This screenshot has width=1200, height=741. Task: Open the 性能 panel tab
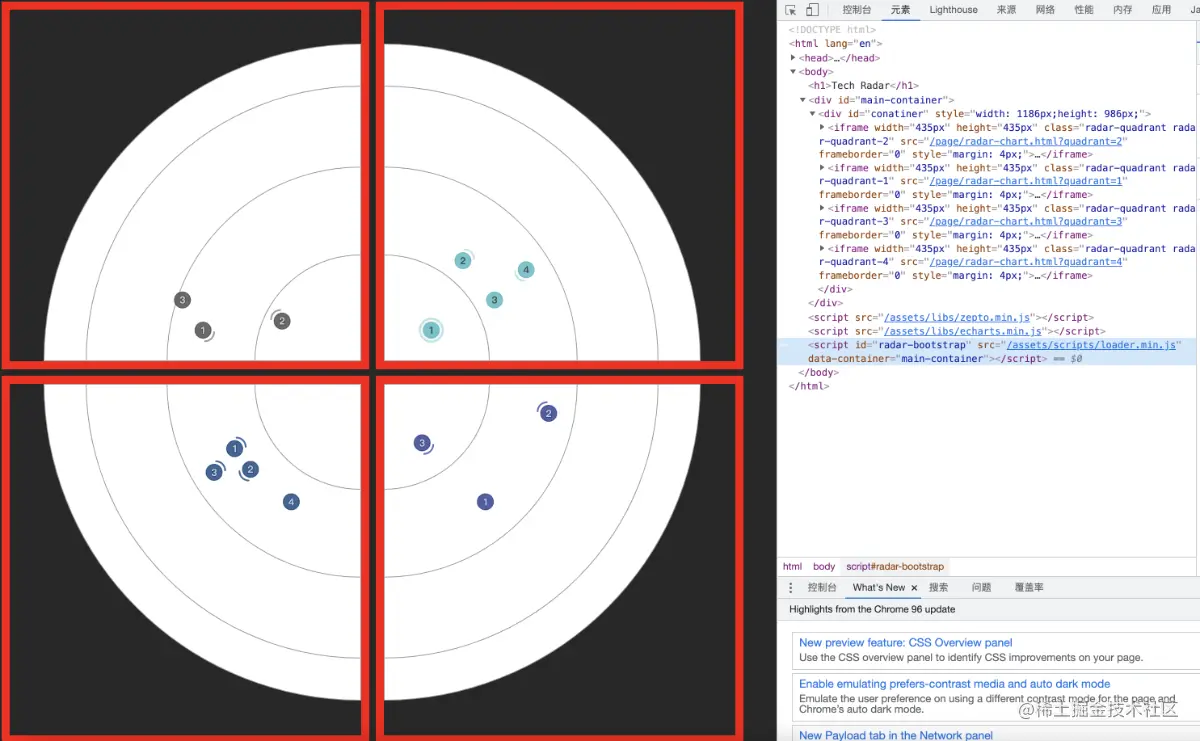click(x=1084, y=10)
